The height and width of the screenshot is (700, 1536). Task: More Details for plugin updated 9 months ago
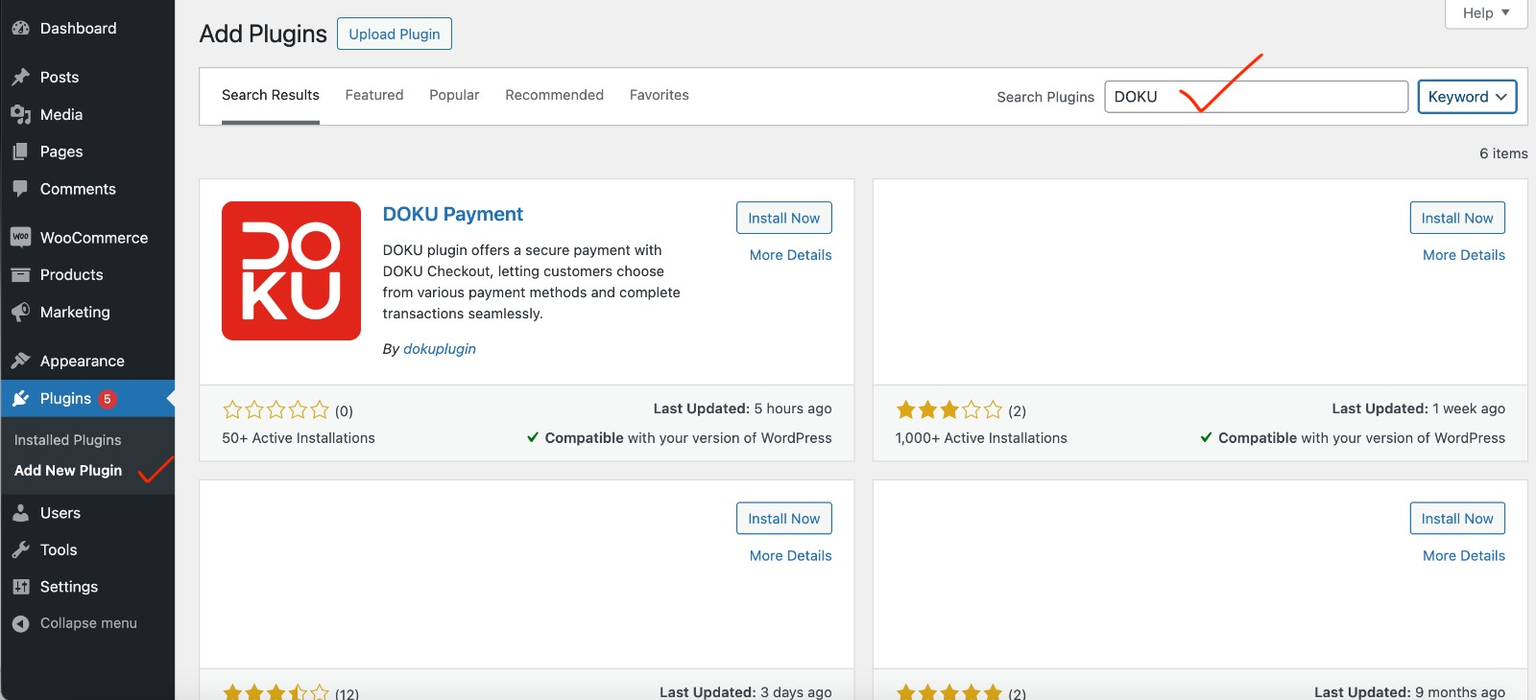click(1463, 556)
